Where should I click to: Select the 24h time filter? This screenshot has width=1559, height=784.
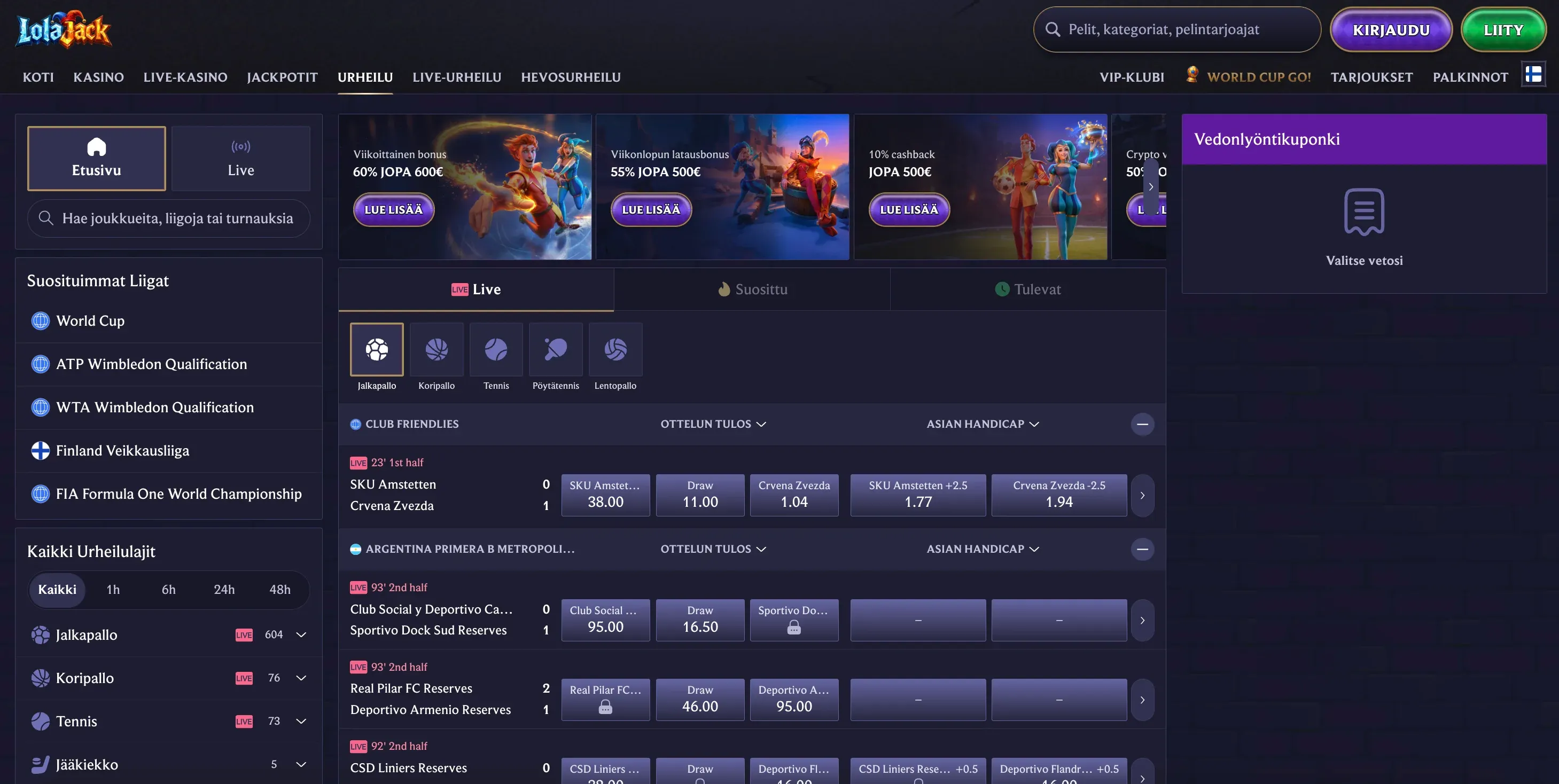[224, 589]
